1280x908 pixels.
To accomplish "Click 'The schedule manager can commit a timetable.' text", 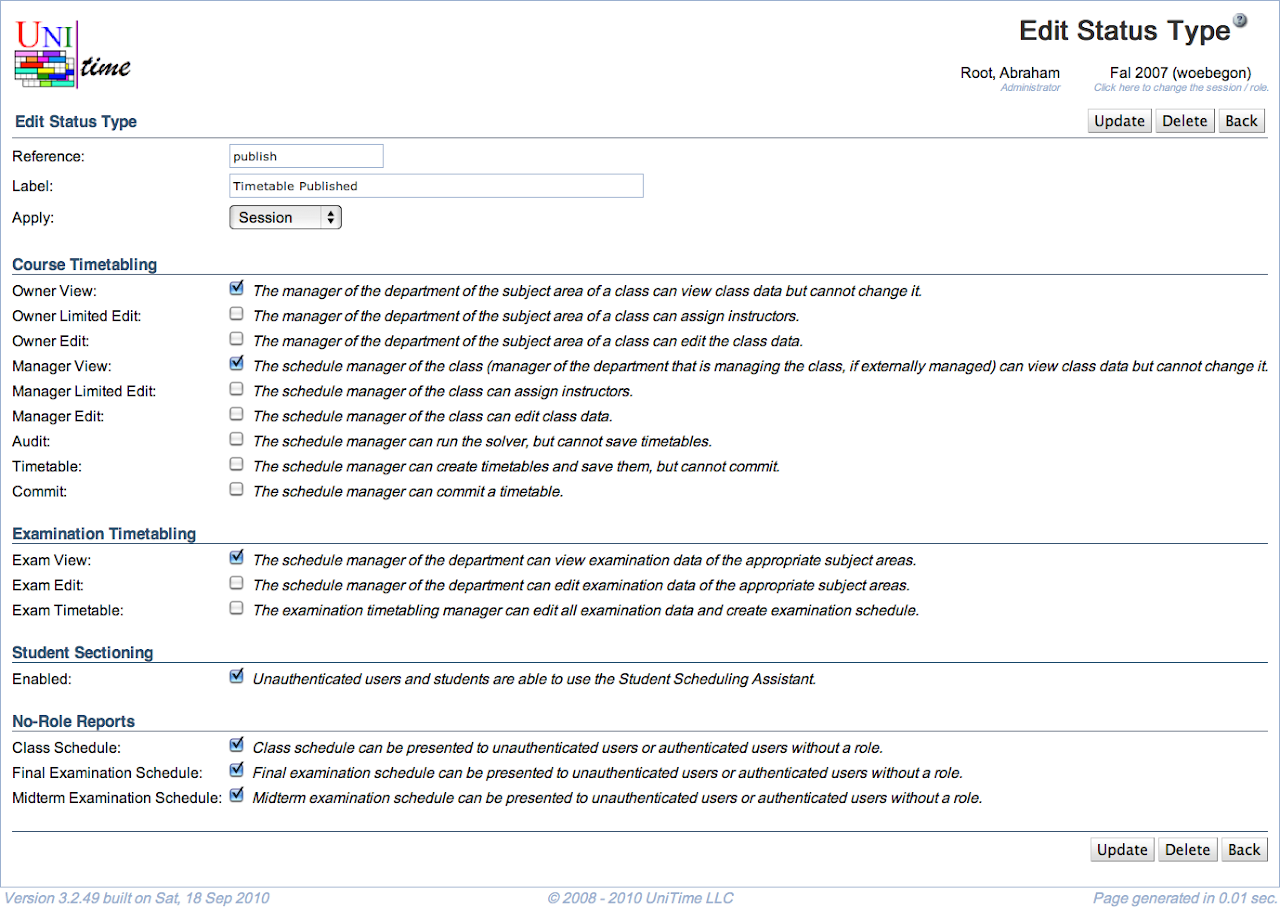I will click(408, 491).
